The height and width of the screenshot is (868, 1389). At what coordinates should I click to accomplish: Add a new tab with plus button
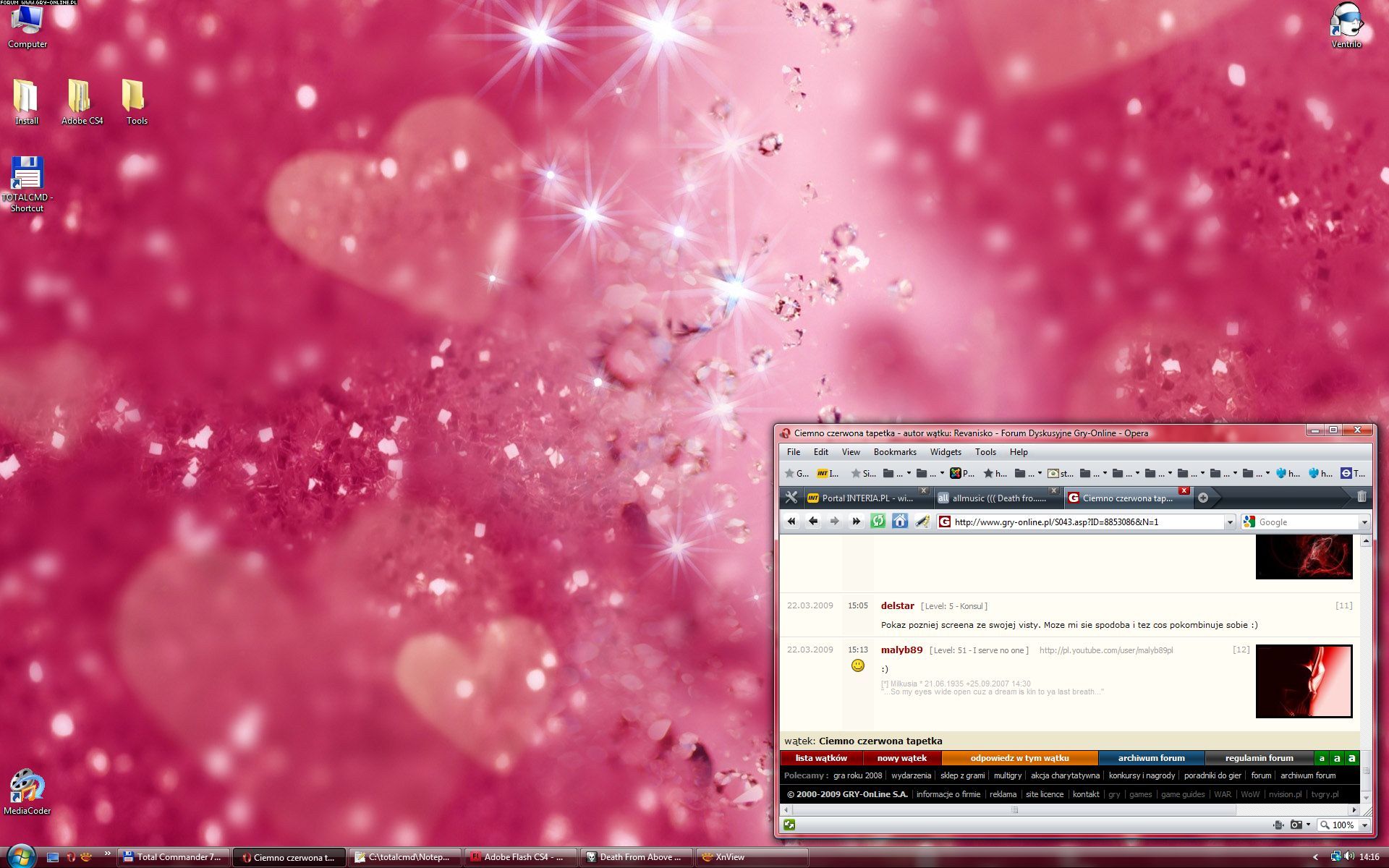coord(1203,498)
